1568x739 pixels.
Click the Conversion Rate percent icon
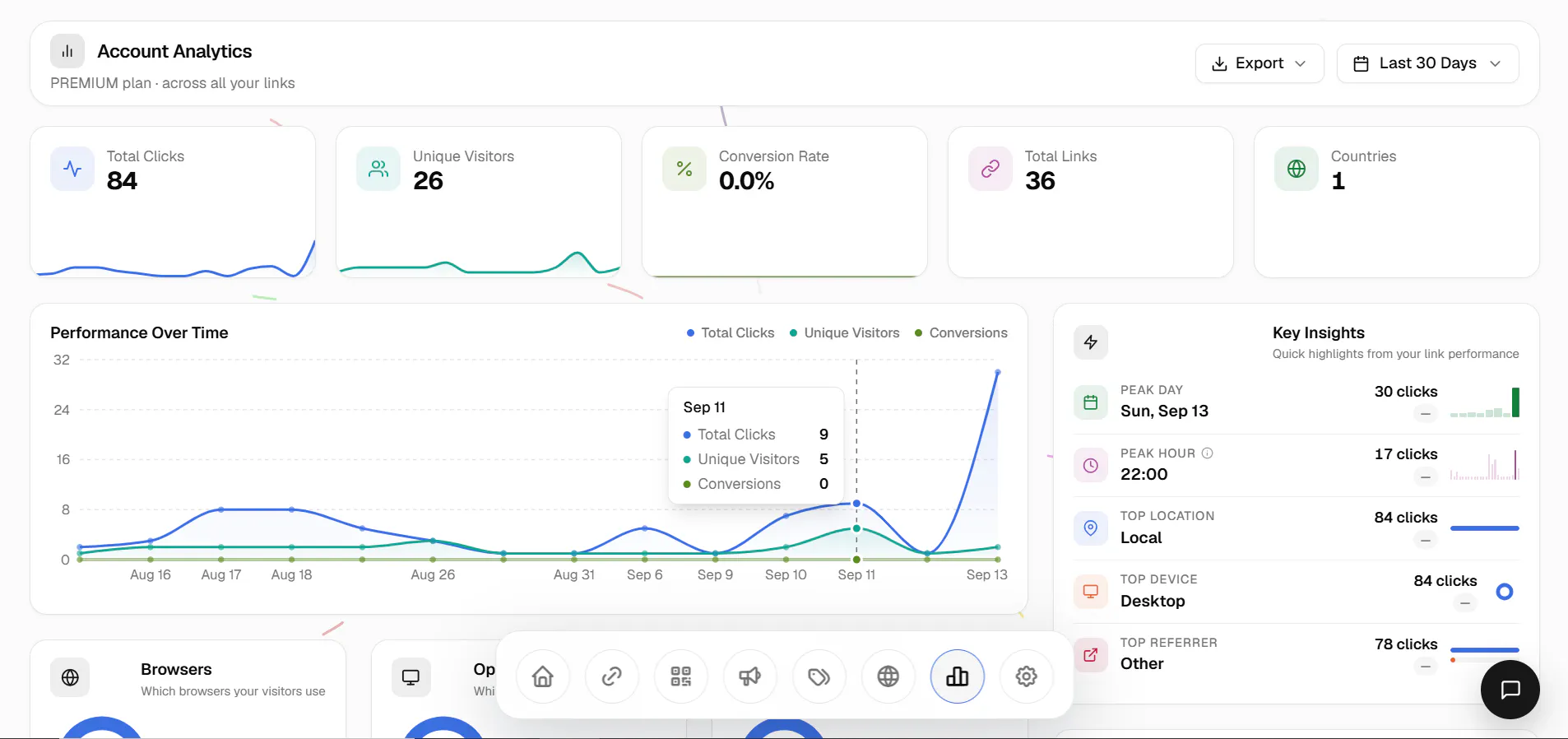click(x=684, y=169)
